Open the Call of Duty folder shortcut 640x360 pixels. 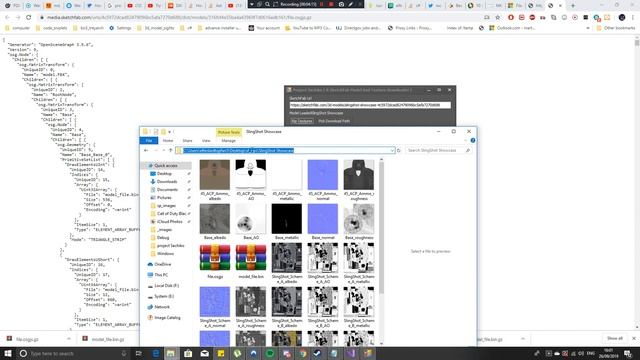tap(171, 213)
